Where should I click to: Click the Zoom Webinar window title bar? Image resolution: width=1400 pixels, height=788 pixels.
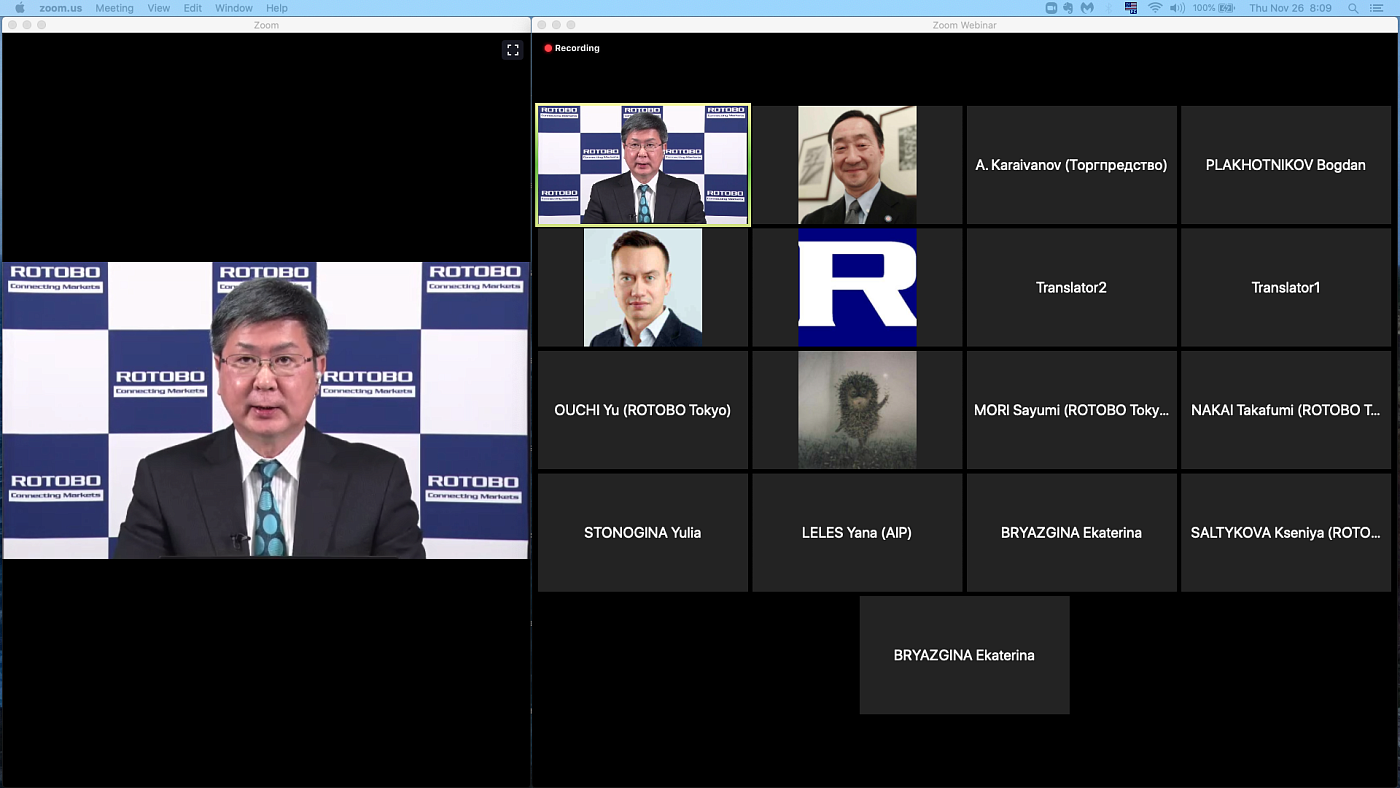point(964,25)
